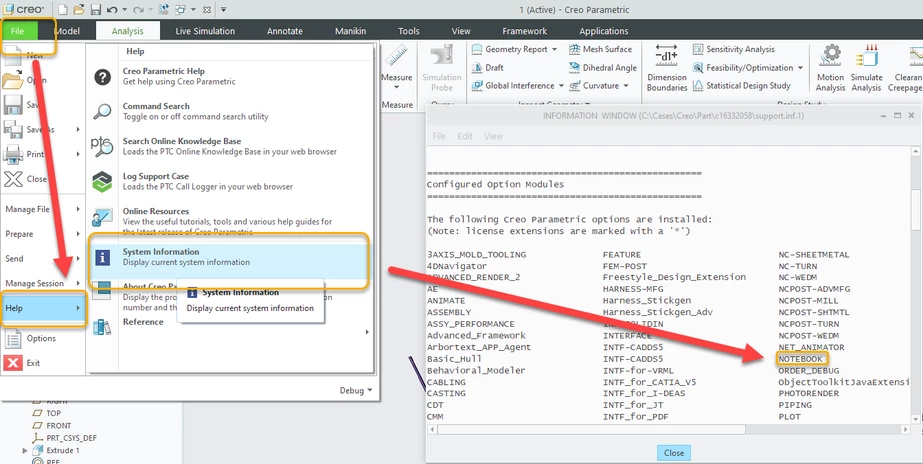The image size is (923, 464).
Task: Click the Geometry Report icon
Action: [477, 49]
